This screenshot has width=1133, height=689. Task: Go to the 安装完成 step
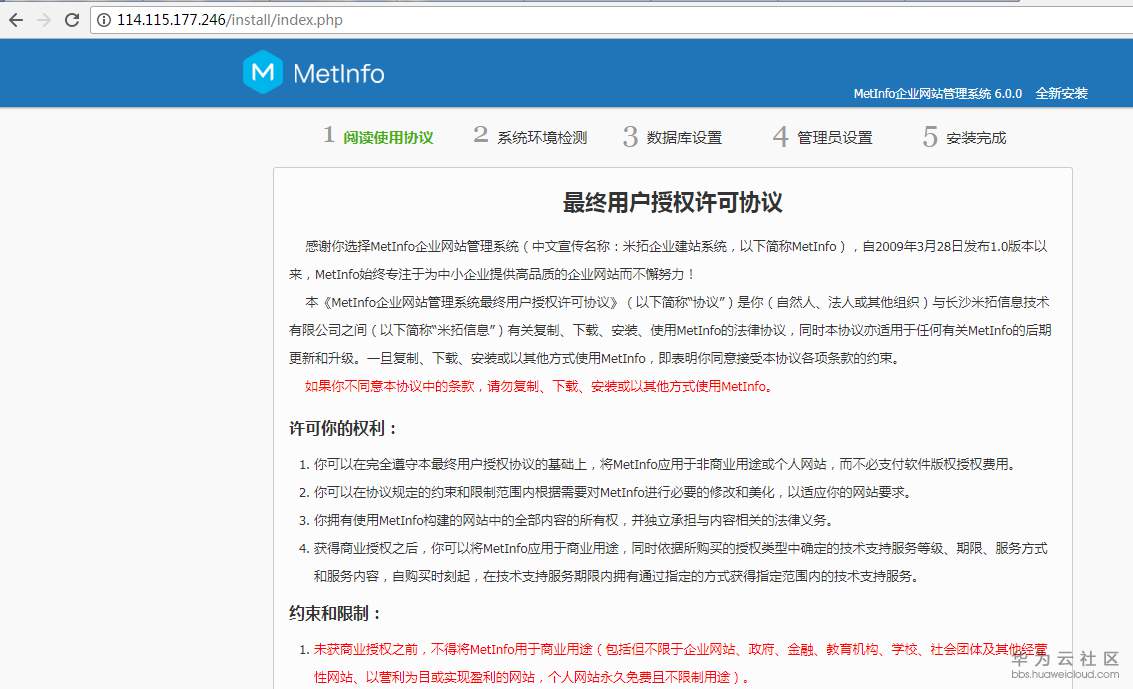click(979, 138)
